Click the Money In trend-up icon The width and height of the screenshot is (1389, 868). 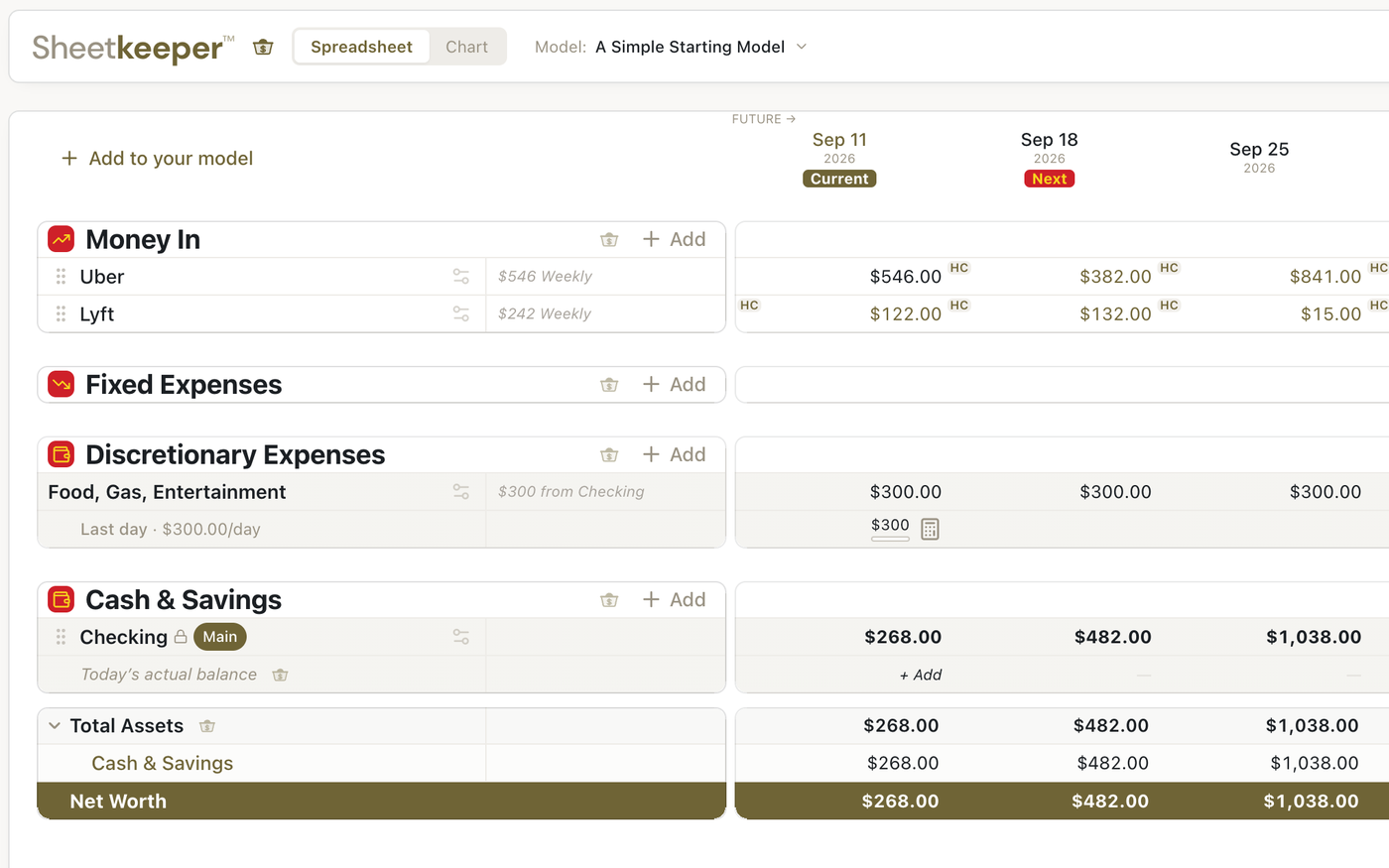coord(62,239)
